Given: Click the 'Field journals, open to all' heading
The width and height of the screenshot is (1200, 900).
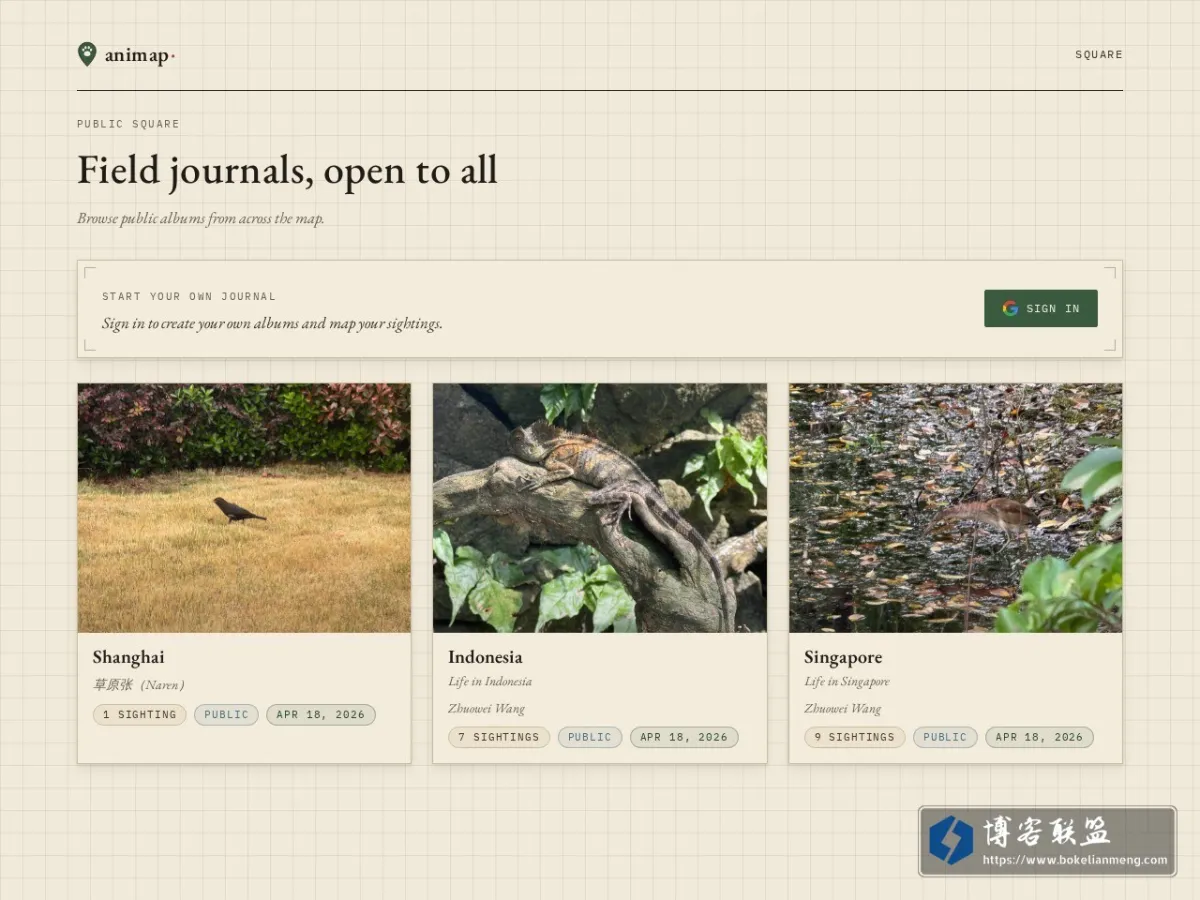Looking at the screenshot, I should coord(287,171).
